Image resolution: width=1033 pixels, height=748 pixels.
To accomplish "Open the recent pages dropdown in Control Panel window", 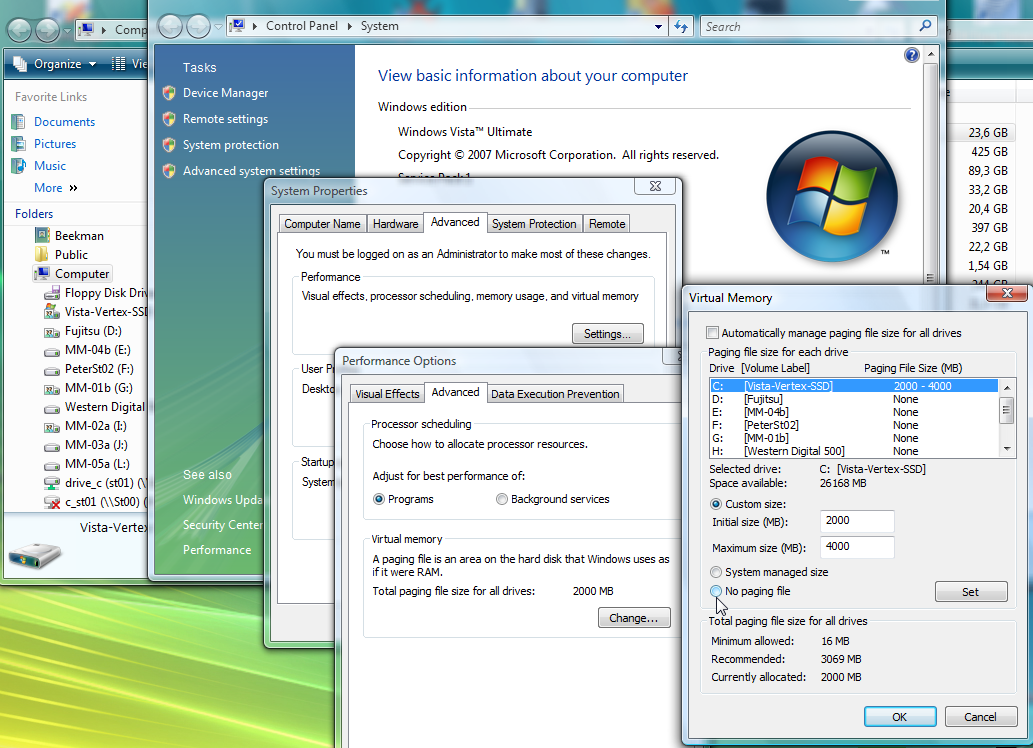I will pyautogui.click(x=218, y=27).
